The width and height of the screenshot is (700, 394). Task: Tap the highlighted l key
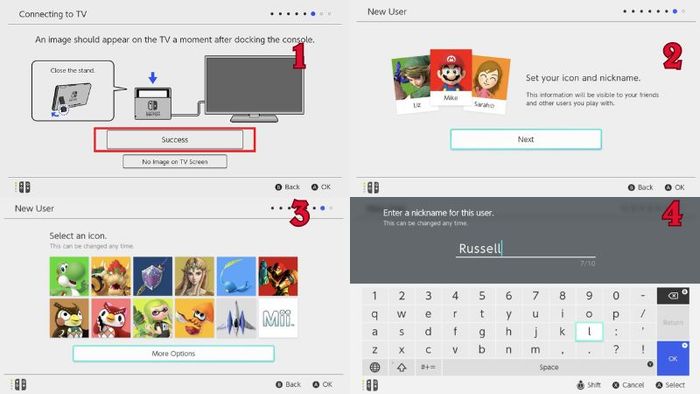click(589, 332)
